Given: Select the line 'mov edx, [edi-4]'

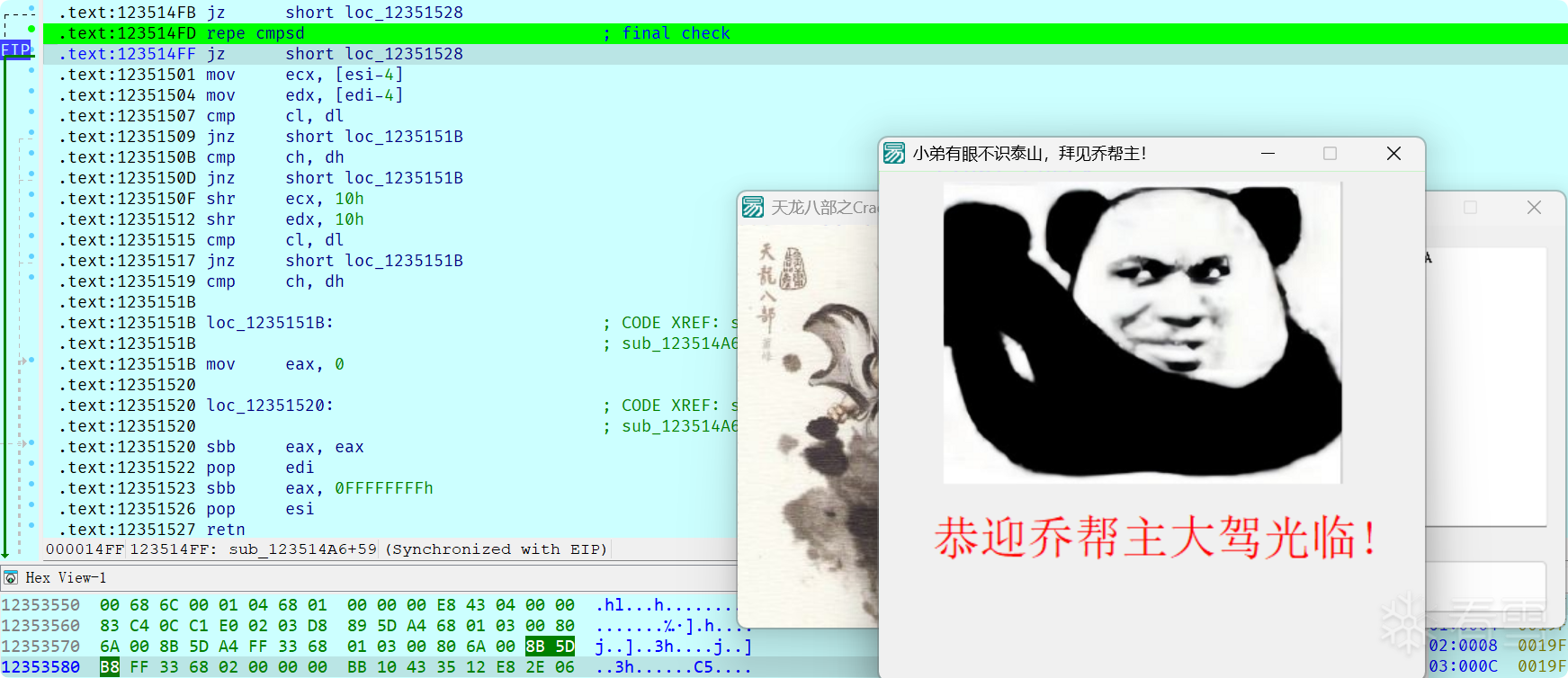Looking at the screenshot, I should [x=231, y=95].
